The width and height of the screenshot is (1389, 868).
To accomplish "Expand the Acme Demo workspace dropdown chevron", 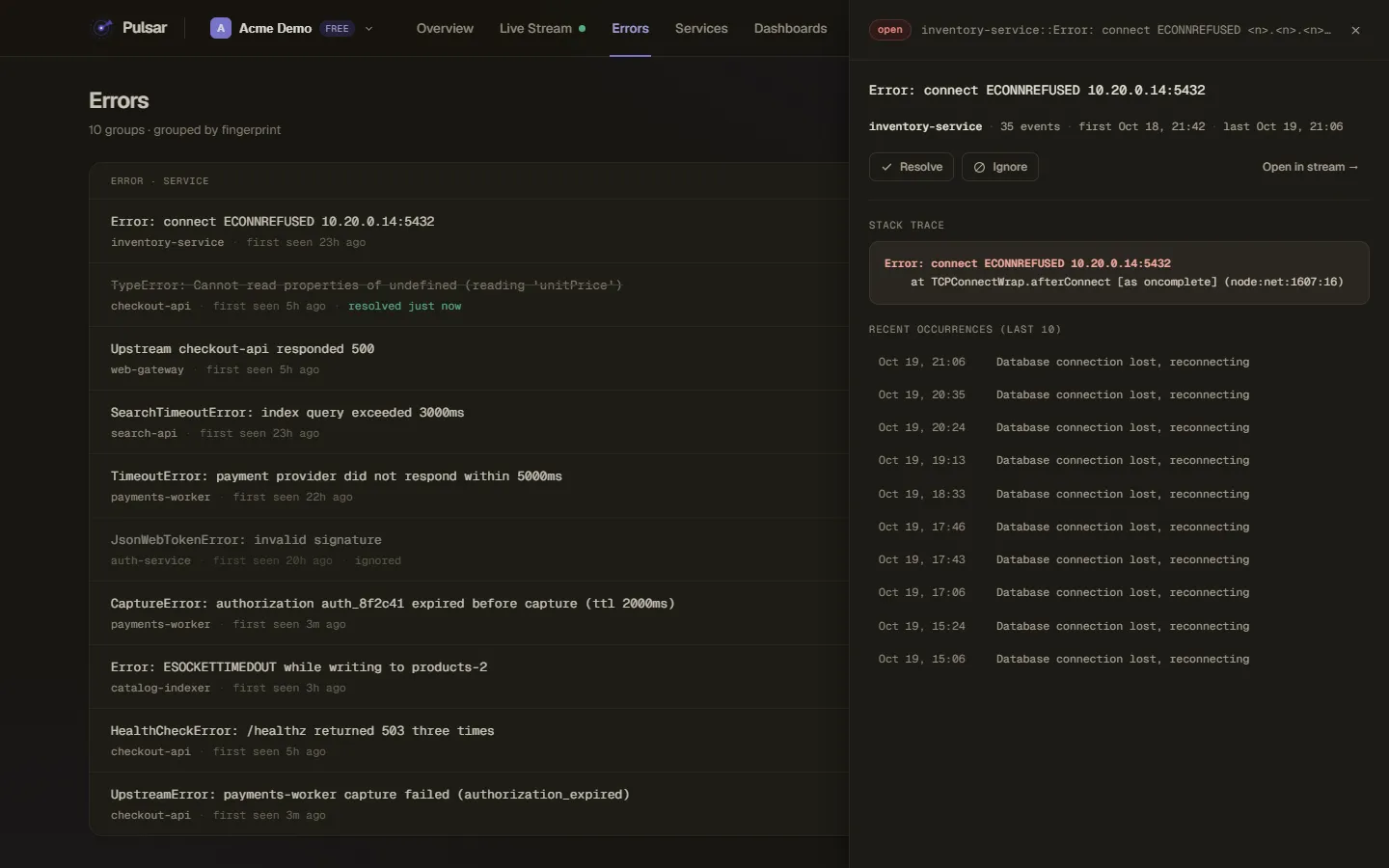I will (368, 29).
